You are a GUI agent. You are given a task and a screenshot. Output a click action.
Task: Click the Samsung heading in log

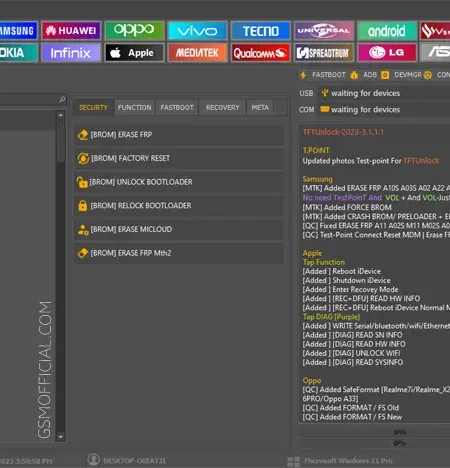click(317, 179)
